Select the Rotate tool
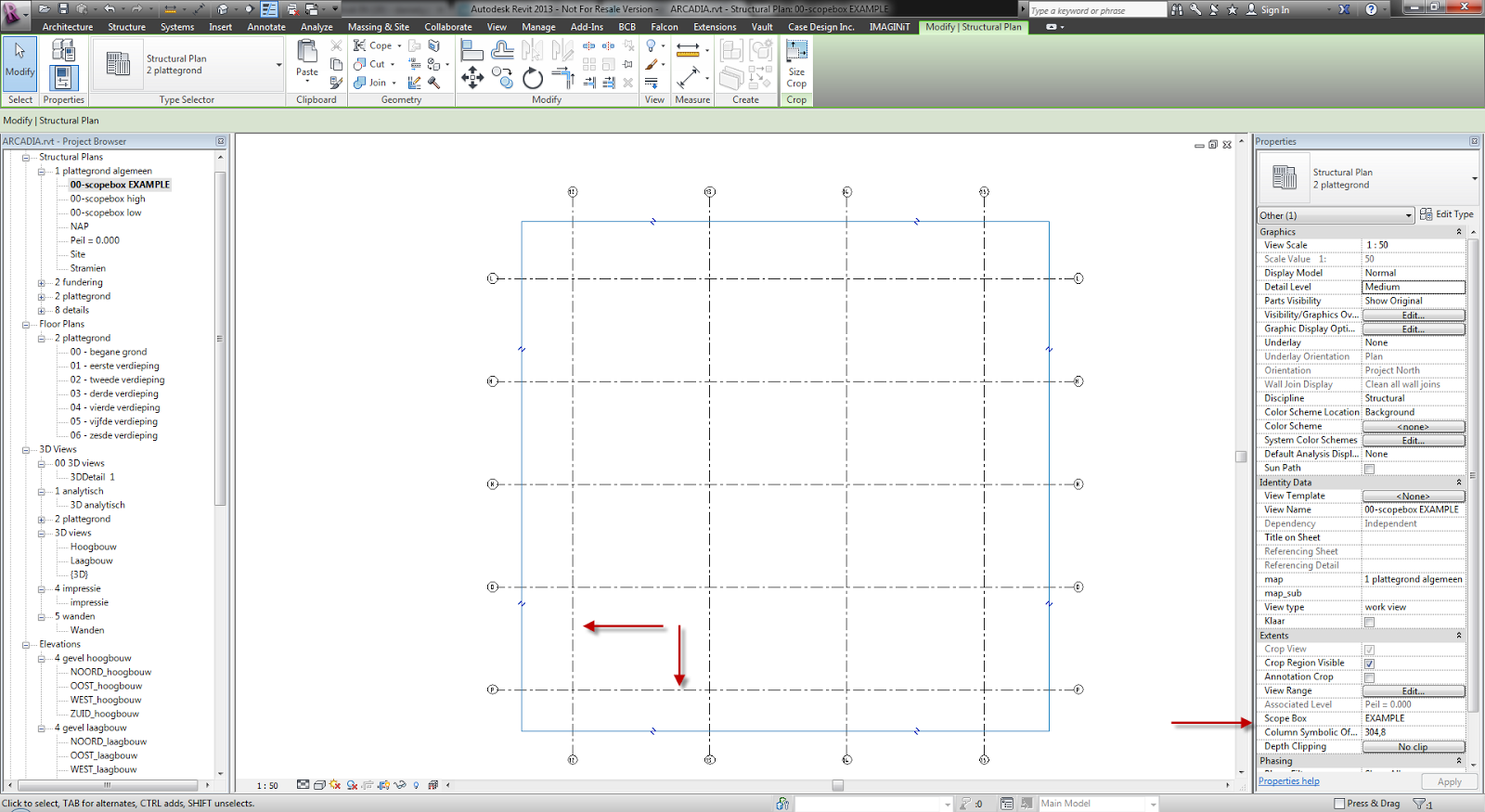This screenshot has height=812, width=1485. click(533, 78)
